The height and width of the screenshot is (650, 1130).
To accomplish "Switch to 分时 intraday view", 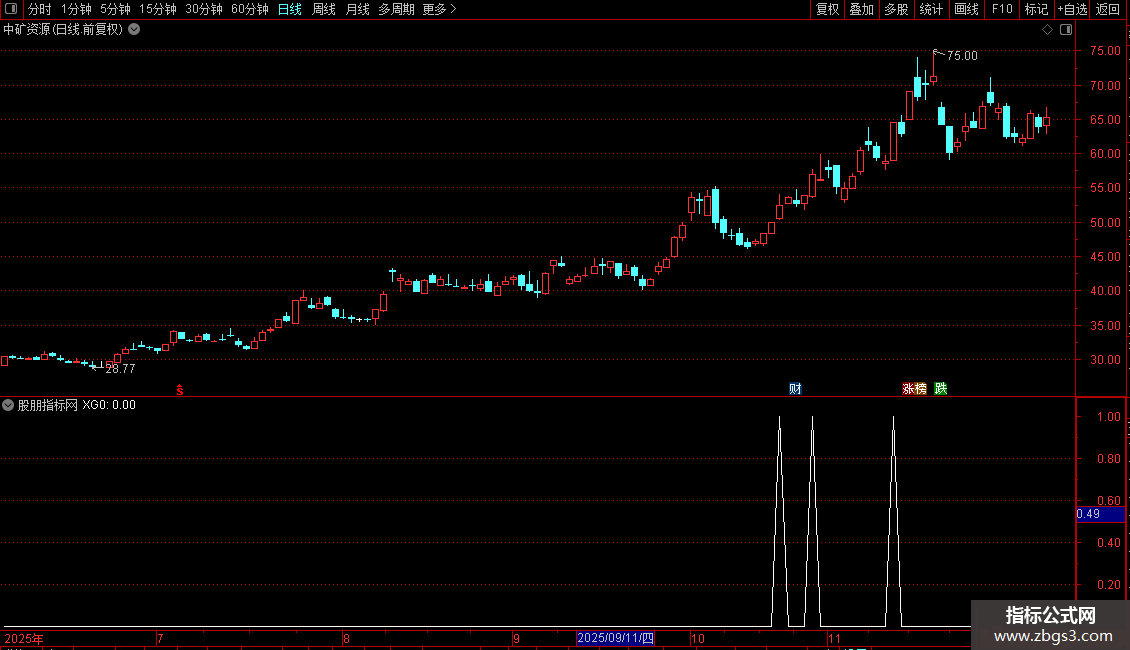I will pos(40,9).
